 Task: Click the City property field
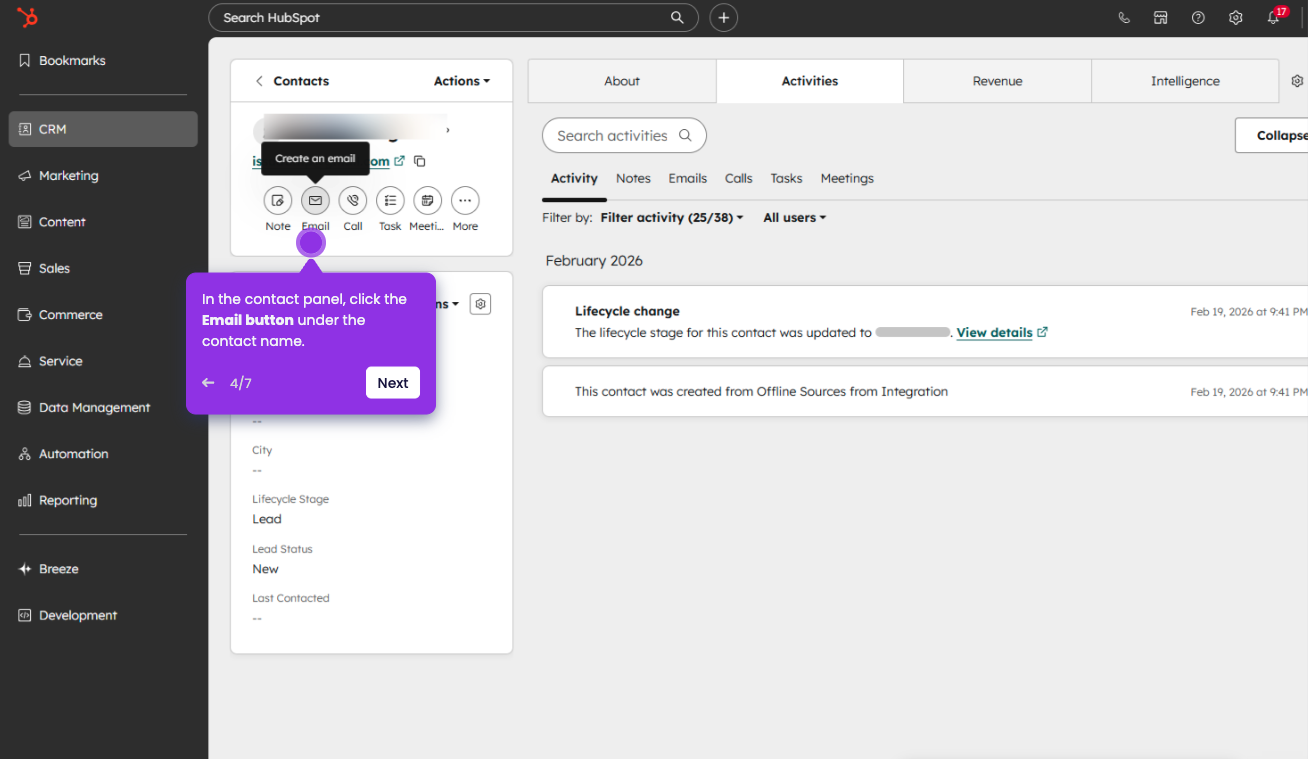coord(371,460)
